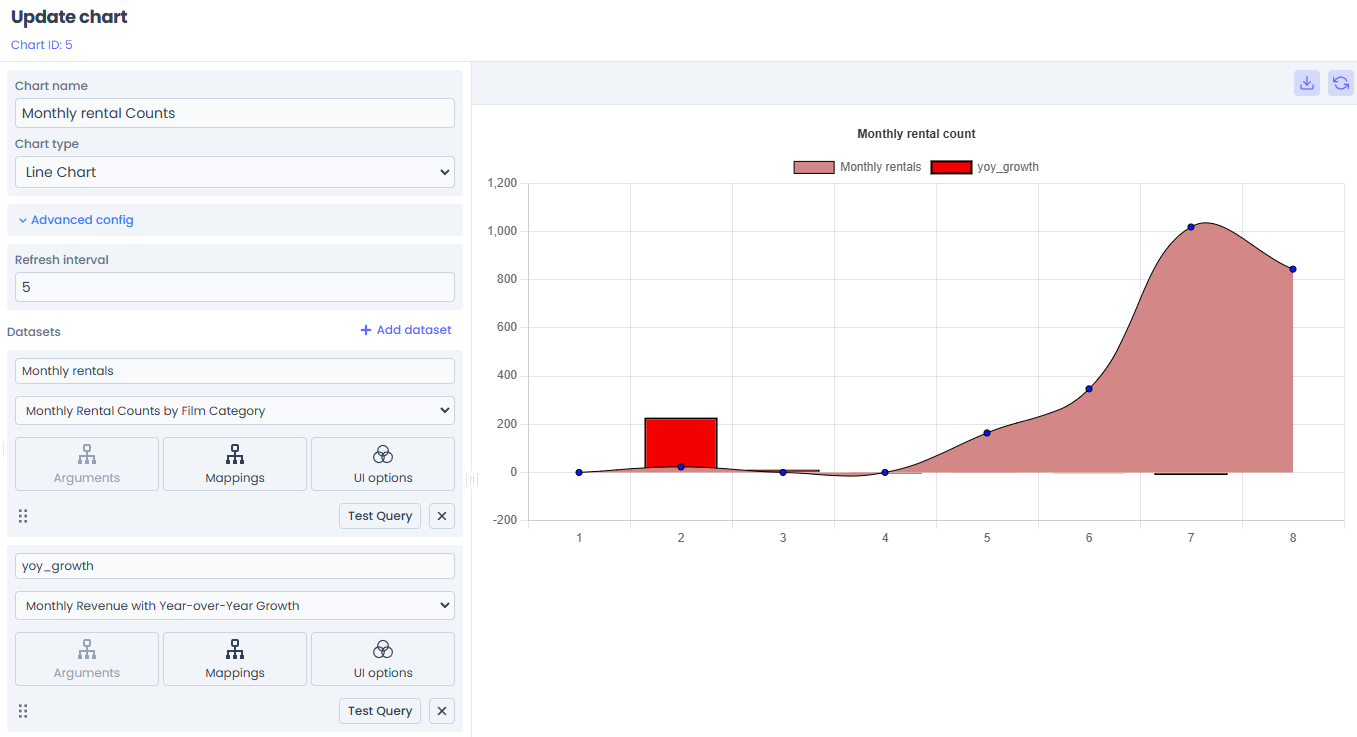Open Monthly Rental Counts by Film Category dropdown

pyautogui.click(x=235, y=411)
